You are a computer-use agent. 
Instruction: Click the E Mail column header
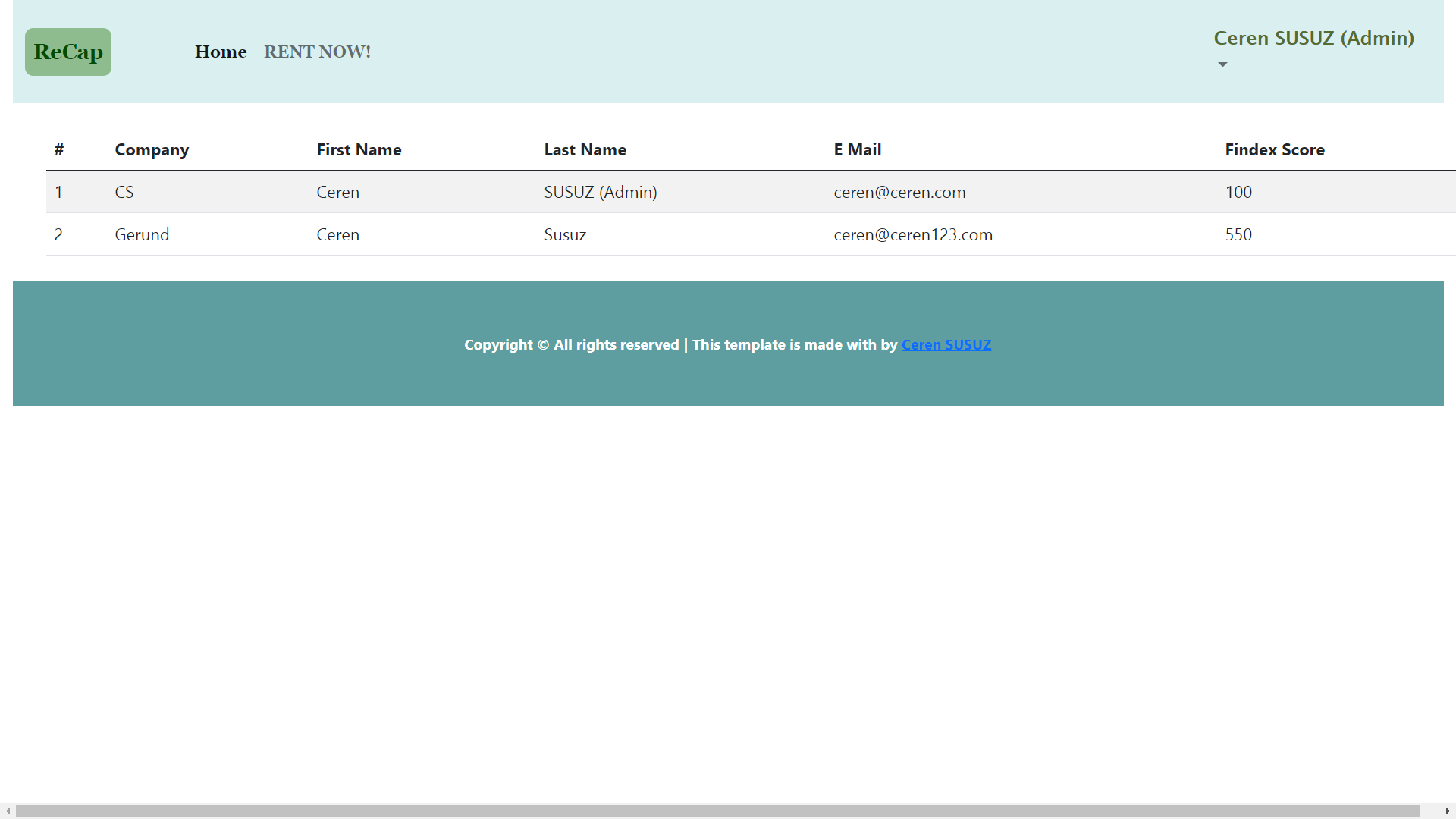857,149
